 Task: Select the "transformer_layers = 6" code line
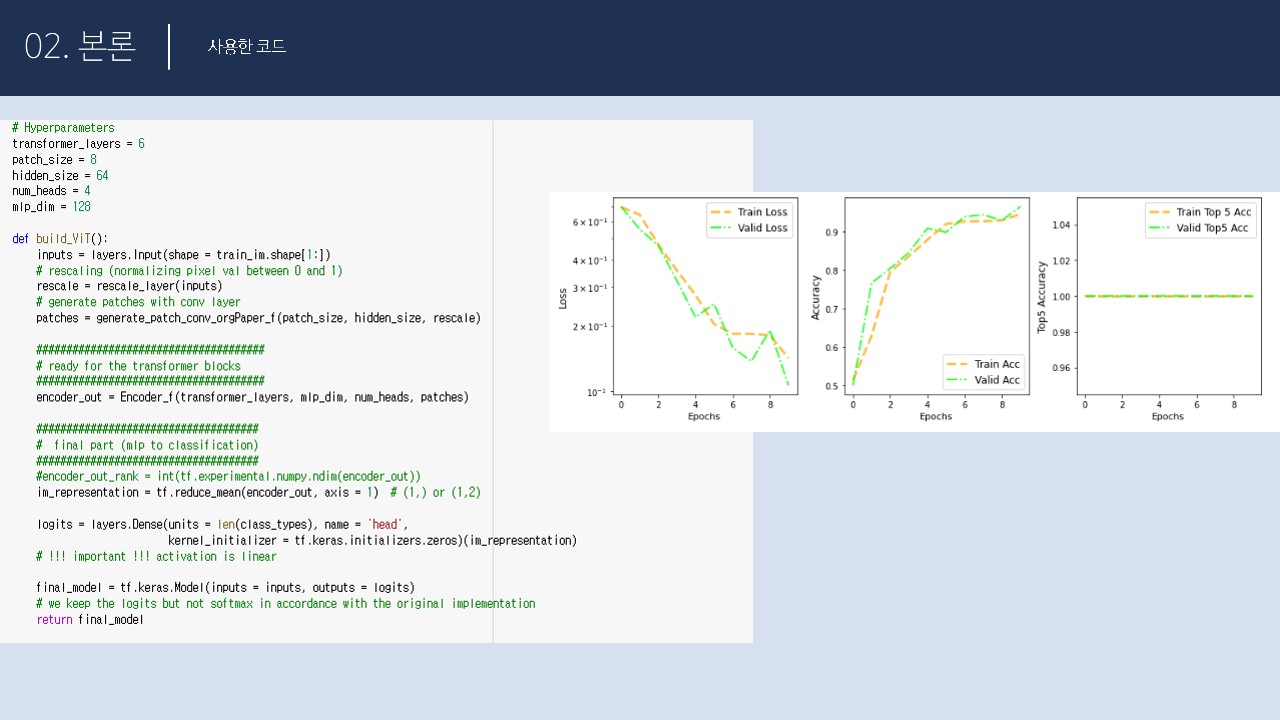(78, 144)
